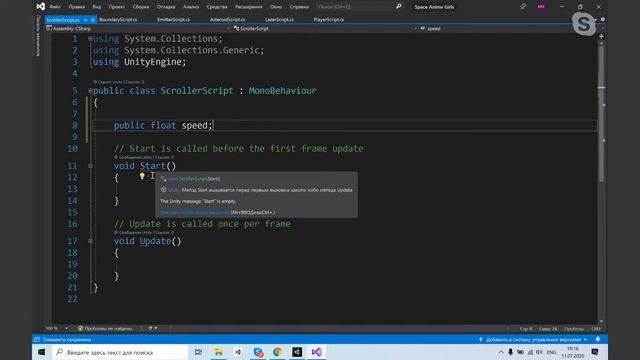Open Chrome from the taskbar
The image size is (640, 360).
point(278,352)
